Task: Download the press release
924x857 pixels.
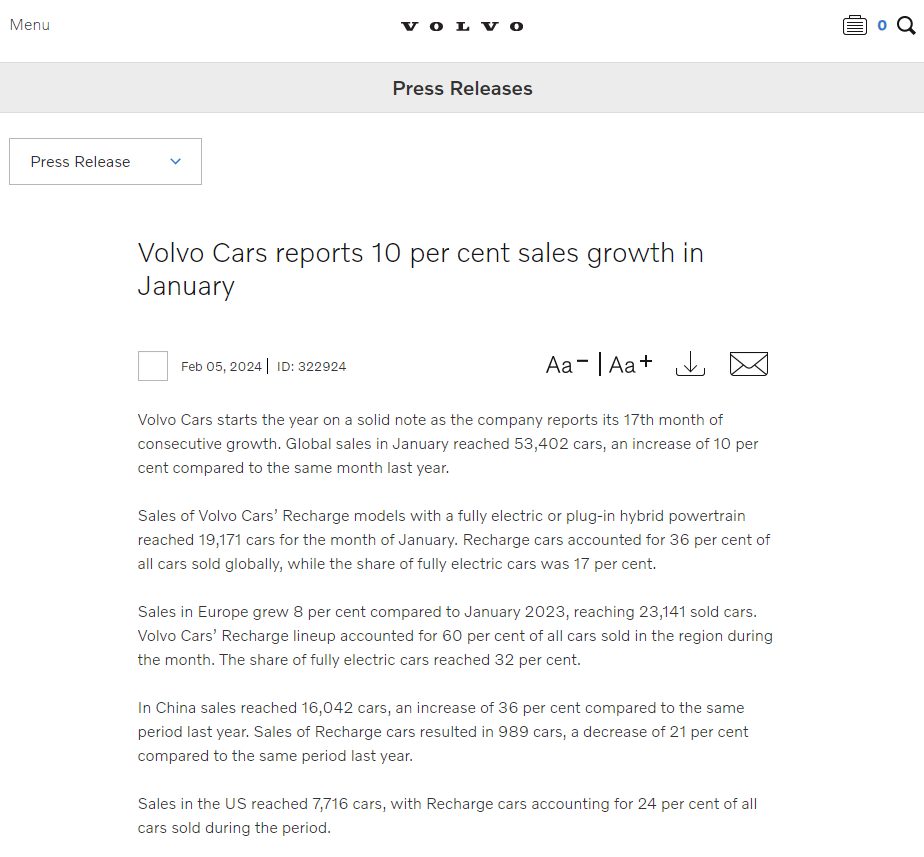Action: 690,364
